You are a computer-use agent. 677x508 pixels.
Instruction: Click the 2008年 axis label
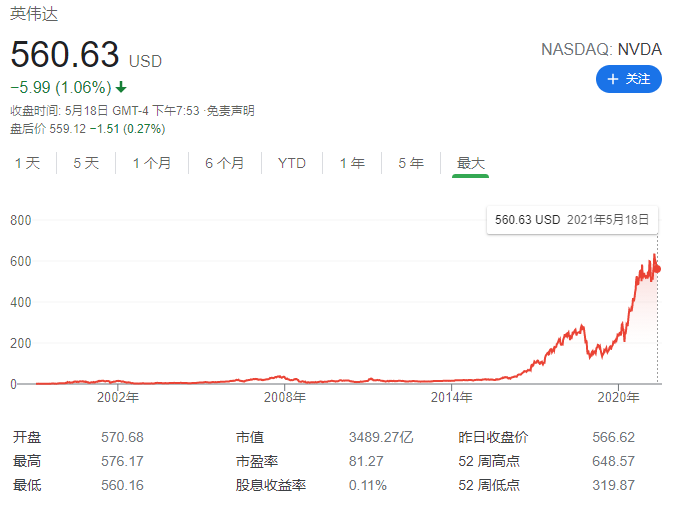click(x=285, y=397)
